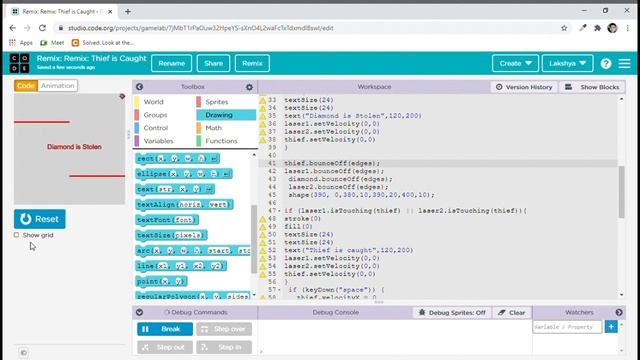Close the Thief is Caught browser tab

point(110,11)
